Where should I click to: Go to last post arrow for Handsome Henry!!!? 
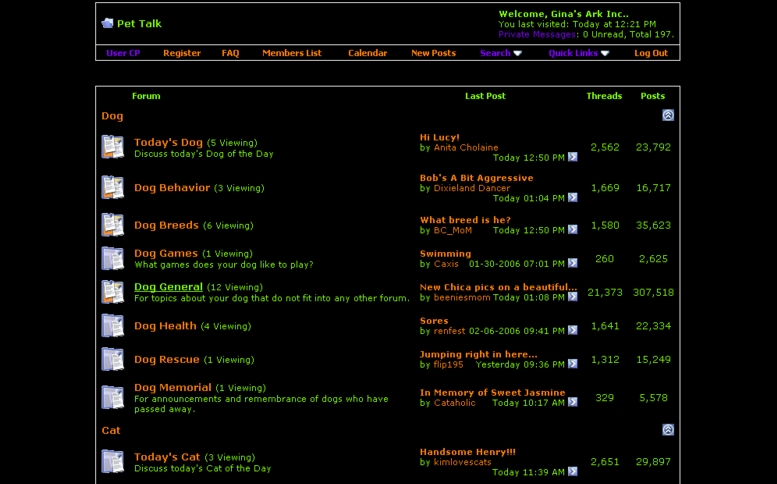click(573, 472)
